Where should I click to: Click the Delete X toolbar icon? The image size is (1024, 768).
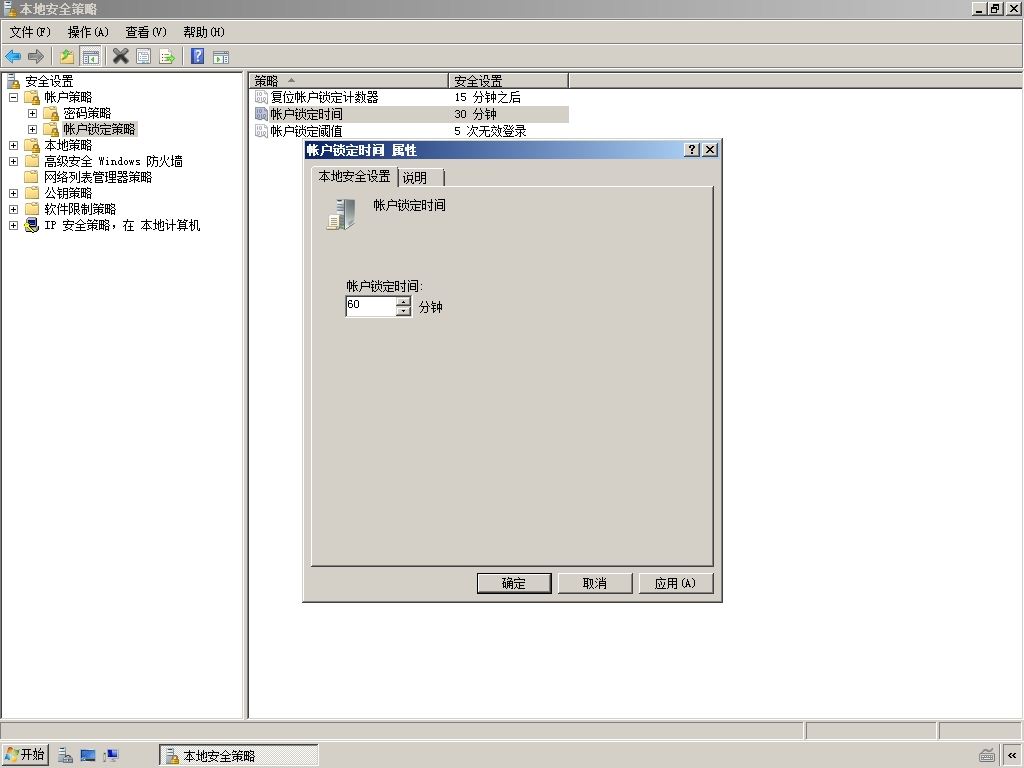click(x=120, y=56)
